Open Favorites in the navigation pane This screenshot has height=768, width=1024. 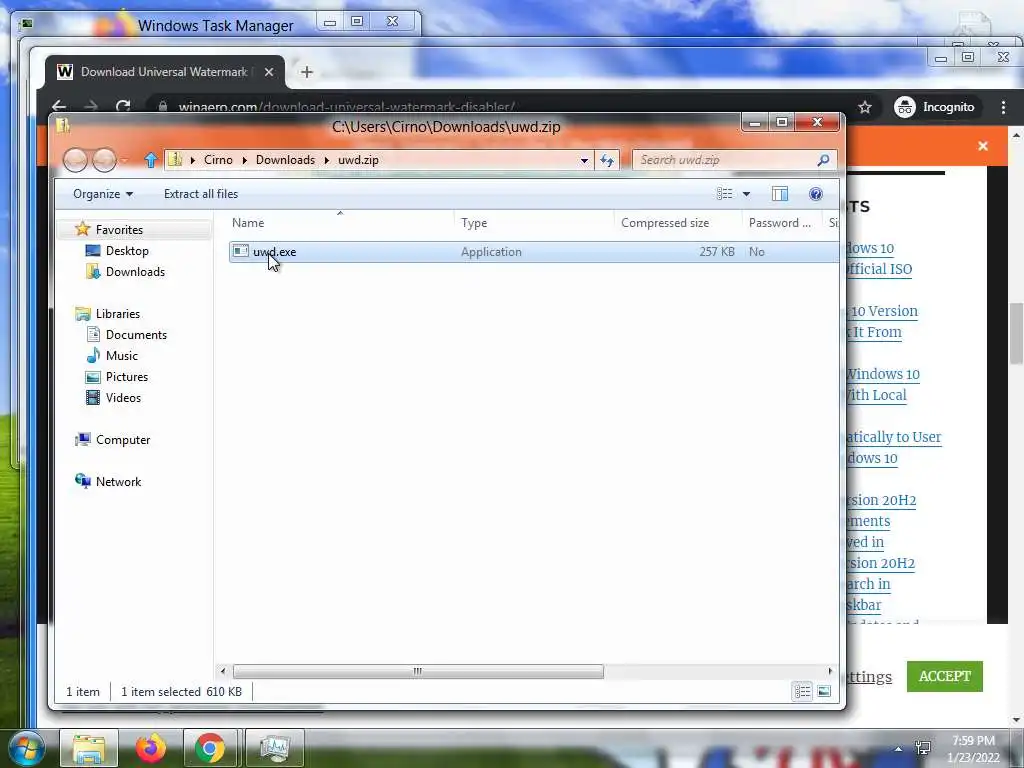119,230
